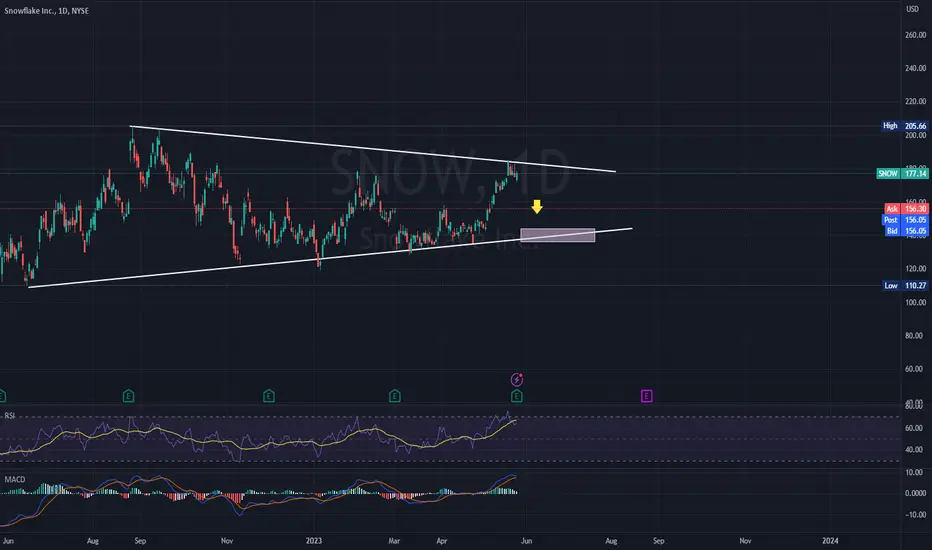Click the 2024 time axis label
The height and width of the screenshot is (550, 932).
tap(830, 541)
